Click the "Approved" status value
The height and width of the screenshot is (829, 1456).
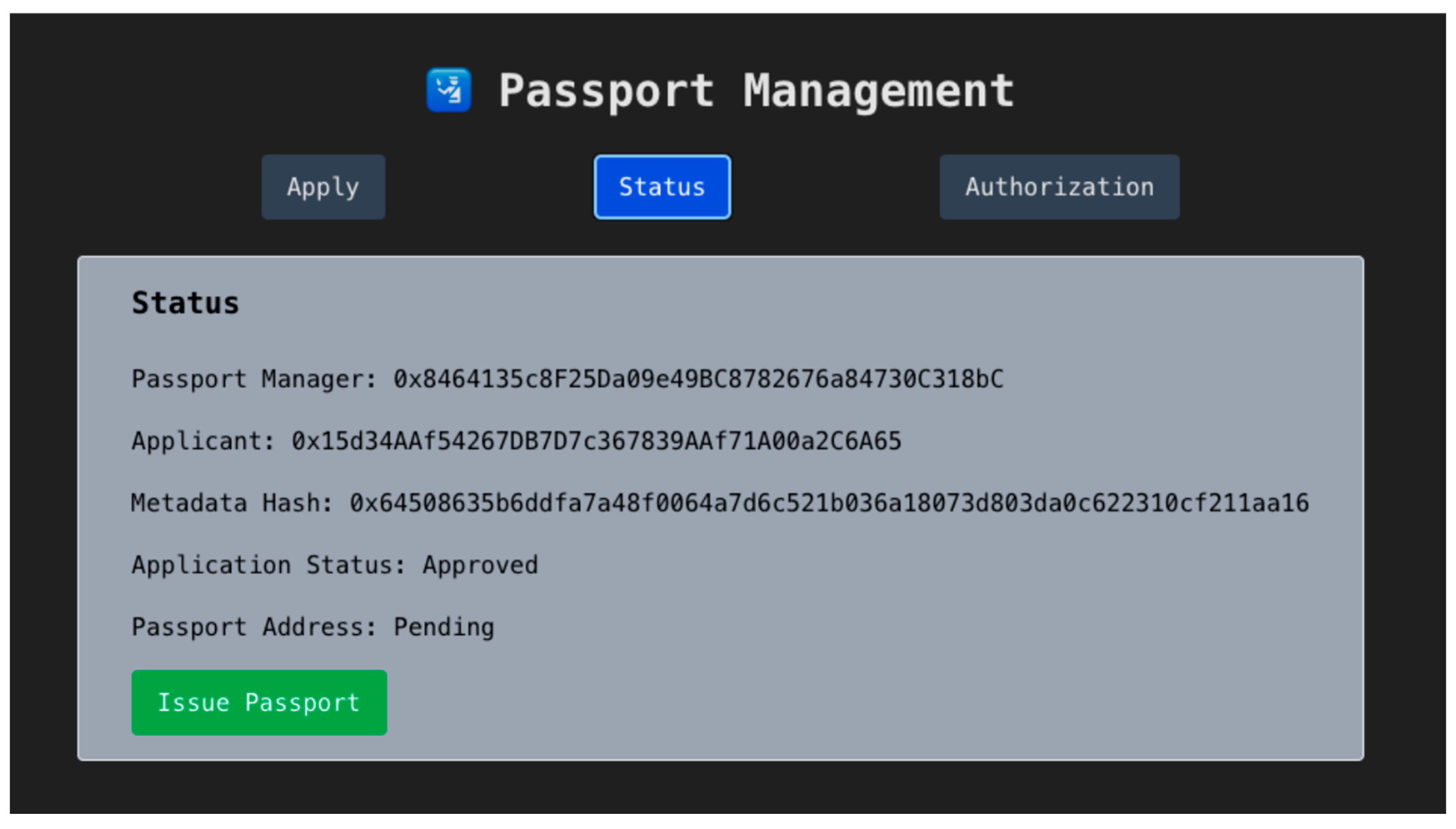tap(480, 565)
